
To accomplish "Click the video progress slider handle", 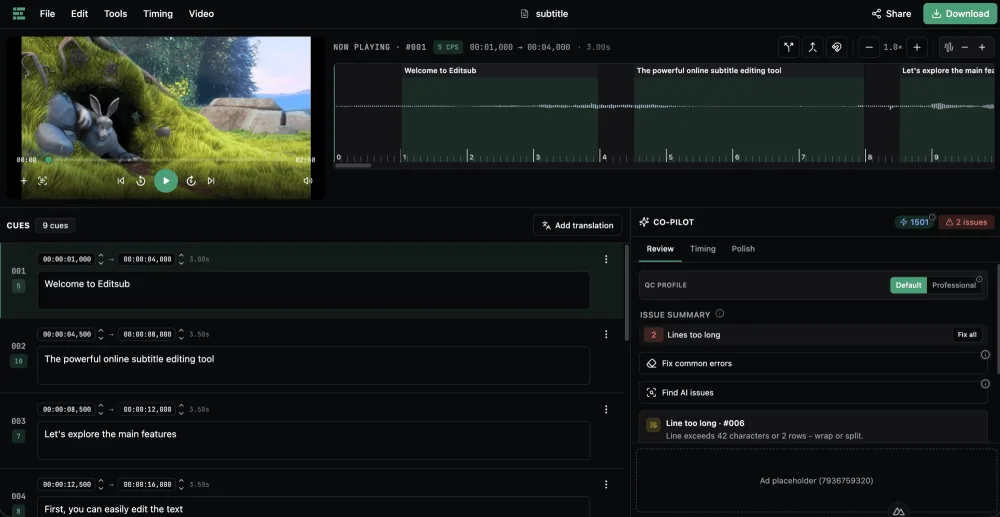I will [x=48, y=160].
